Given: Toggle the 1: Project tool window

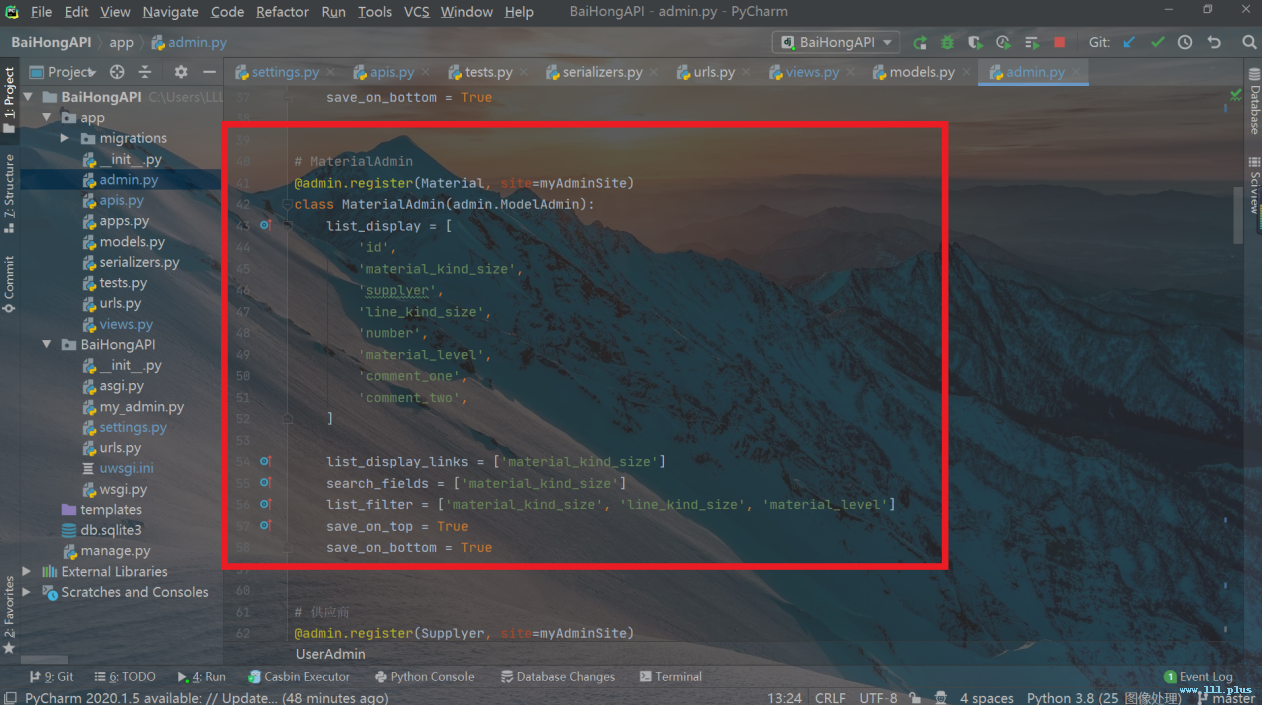Looking at the screenshot, I should click(x=9, y=97).
